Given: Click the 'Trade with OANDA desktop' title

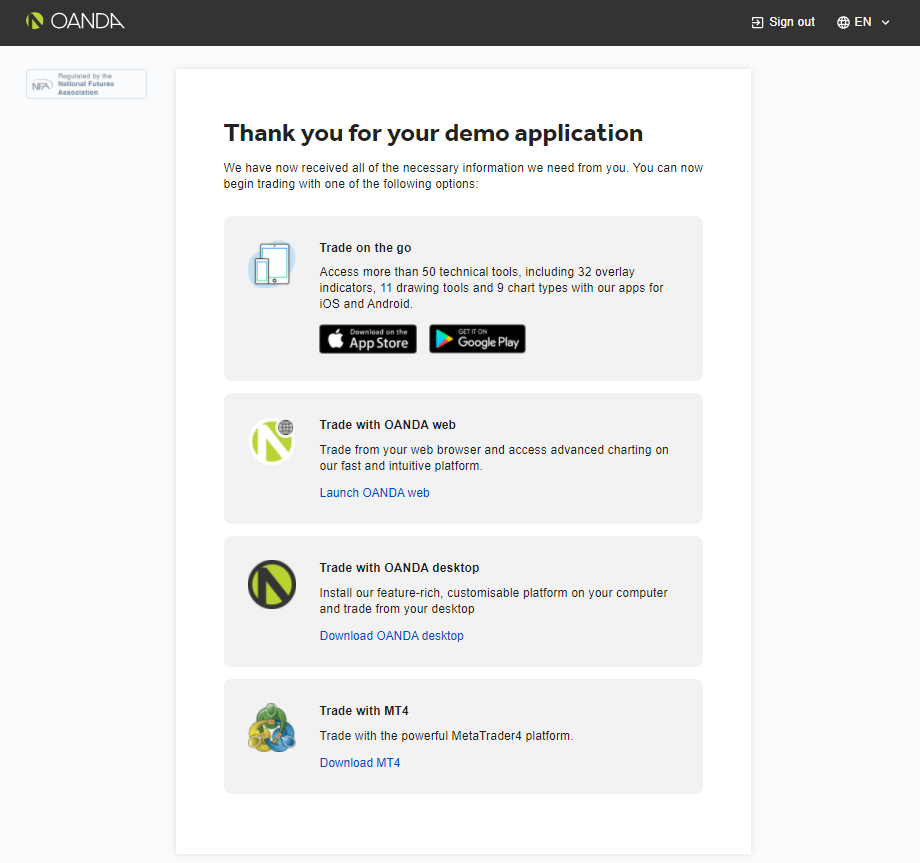Looking at the screenshot, I should click(399, 568).
